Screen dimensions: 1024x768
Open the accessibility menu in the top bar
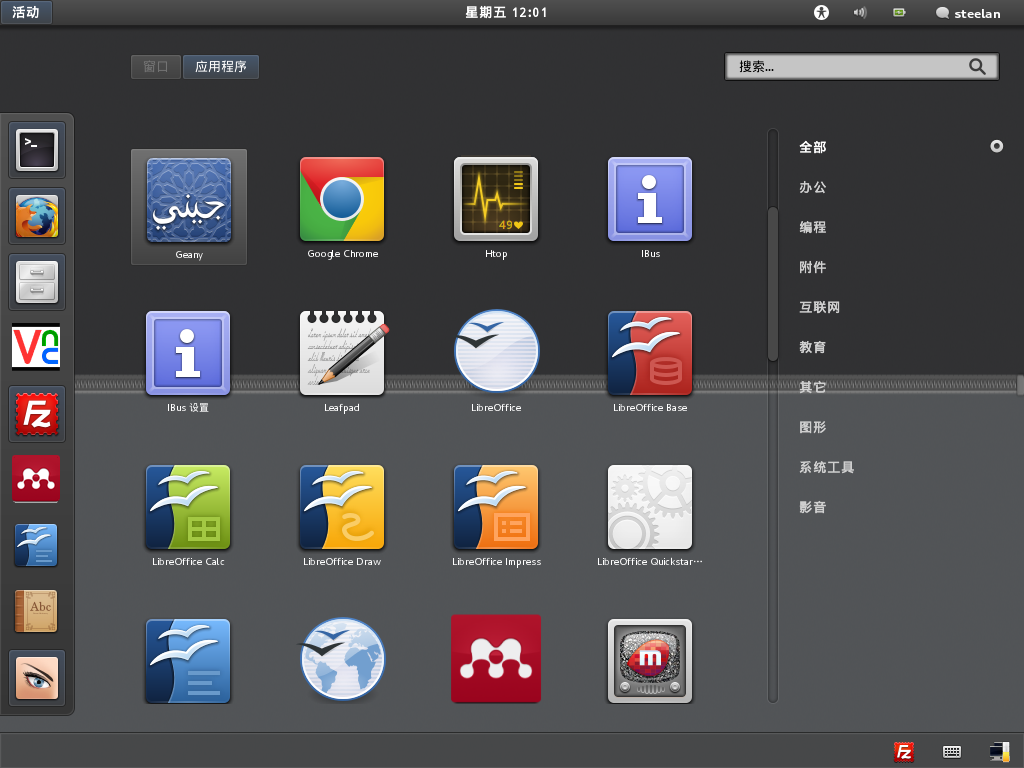click(822, 12)
